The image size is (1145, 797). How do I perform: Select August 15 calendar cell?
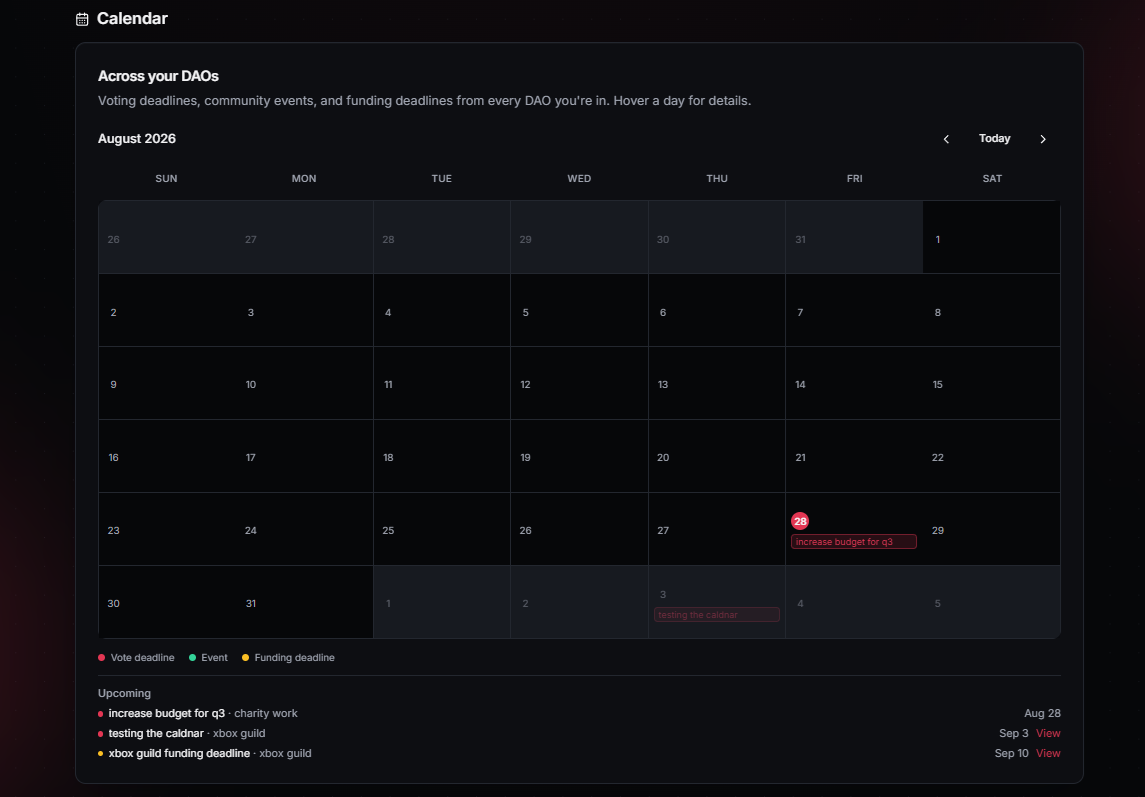(992, 384)
